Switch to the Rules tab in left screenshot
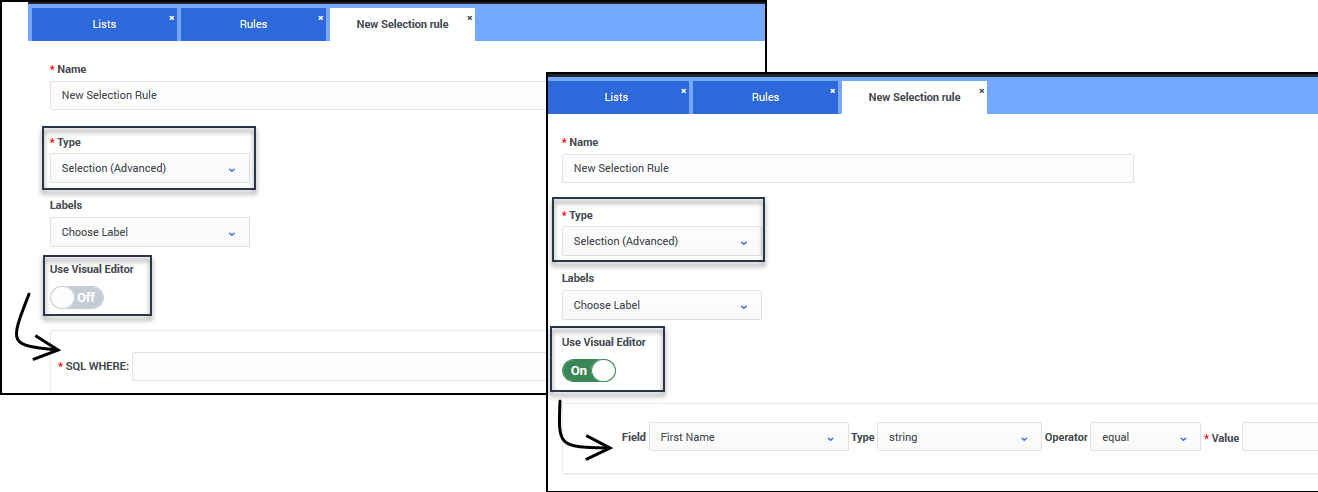1318x492 pixels. 253,24
